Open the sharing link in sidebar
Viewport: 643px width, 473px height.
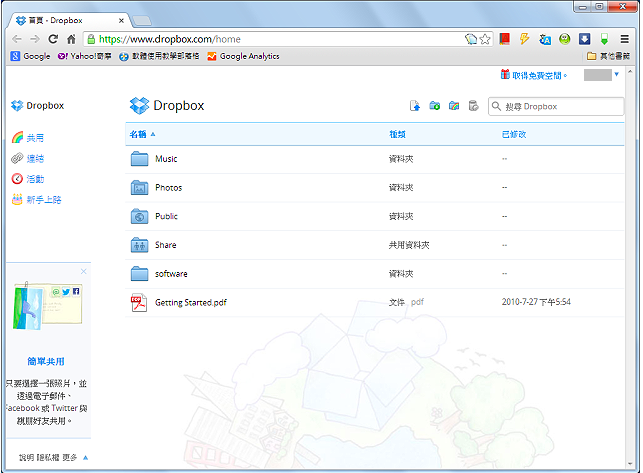click(35, 138)
